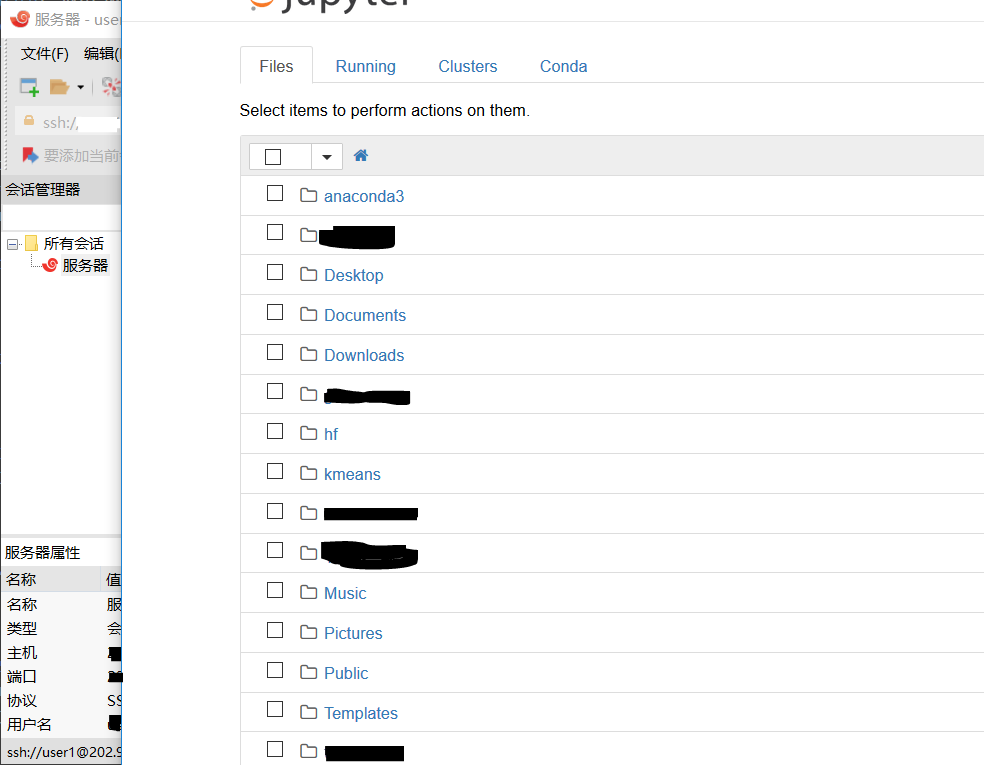Collapse the 所有会话 tree node
Viewport: 984px width, 765px height.
pyautogui.click(x=12, y=244)
